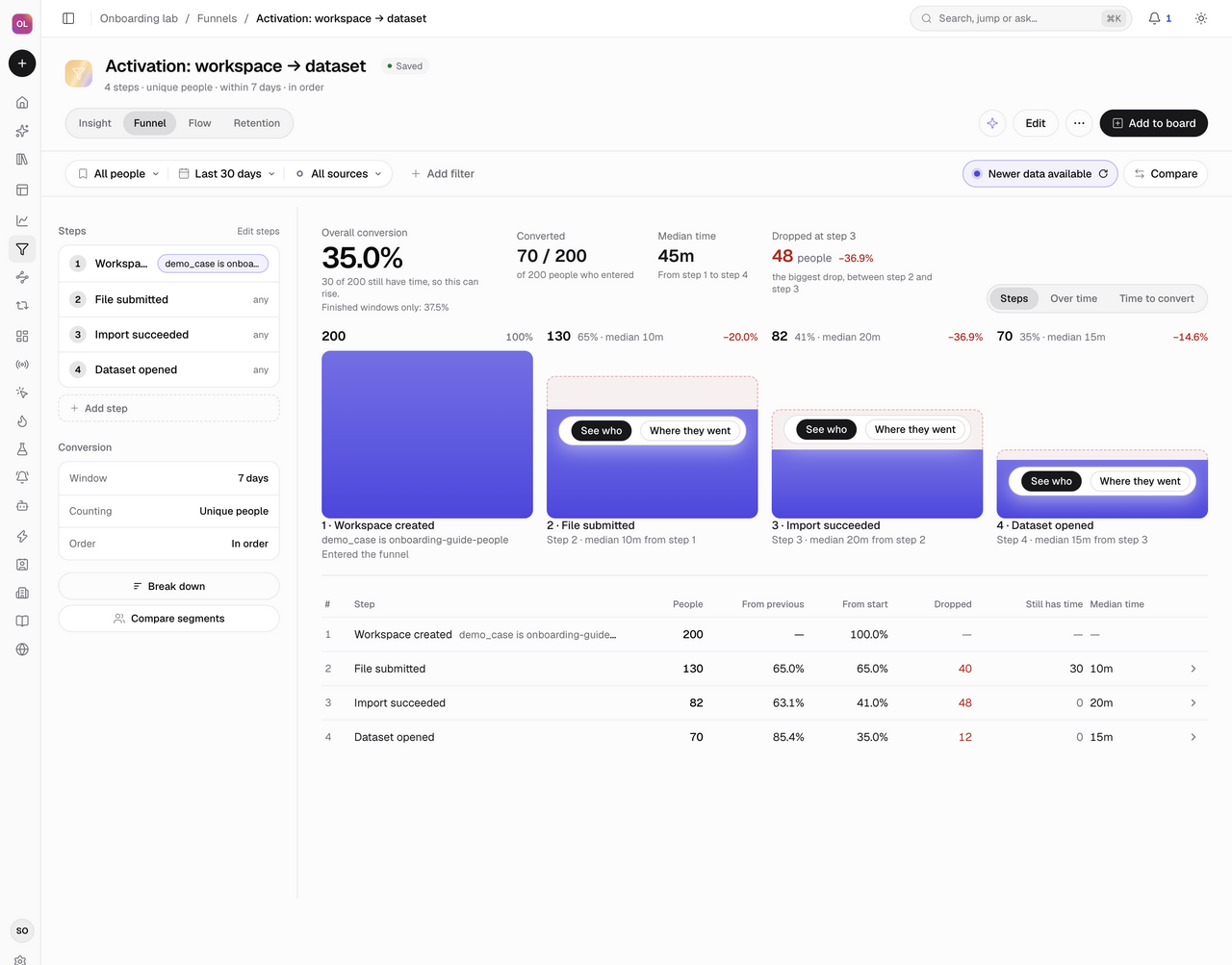The height and width of the screenshot is (965, 1232).
Task: Expand the Import succeeded table row chevron
Action: [1193, 703]
